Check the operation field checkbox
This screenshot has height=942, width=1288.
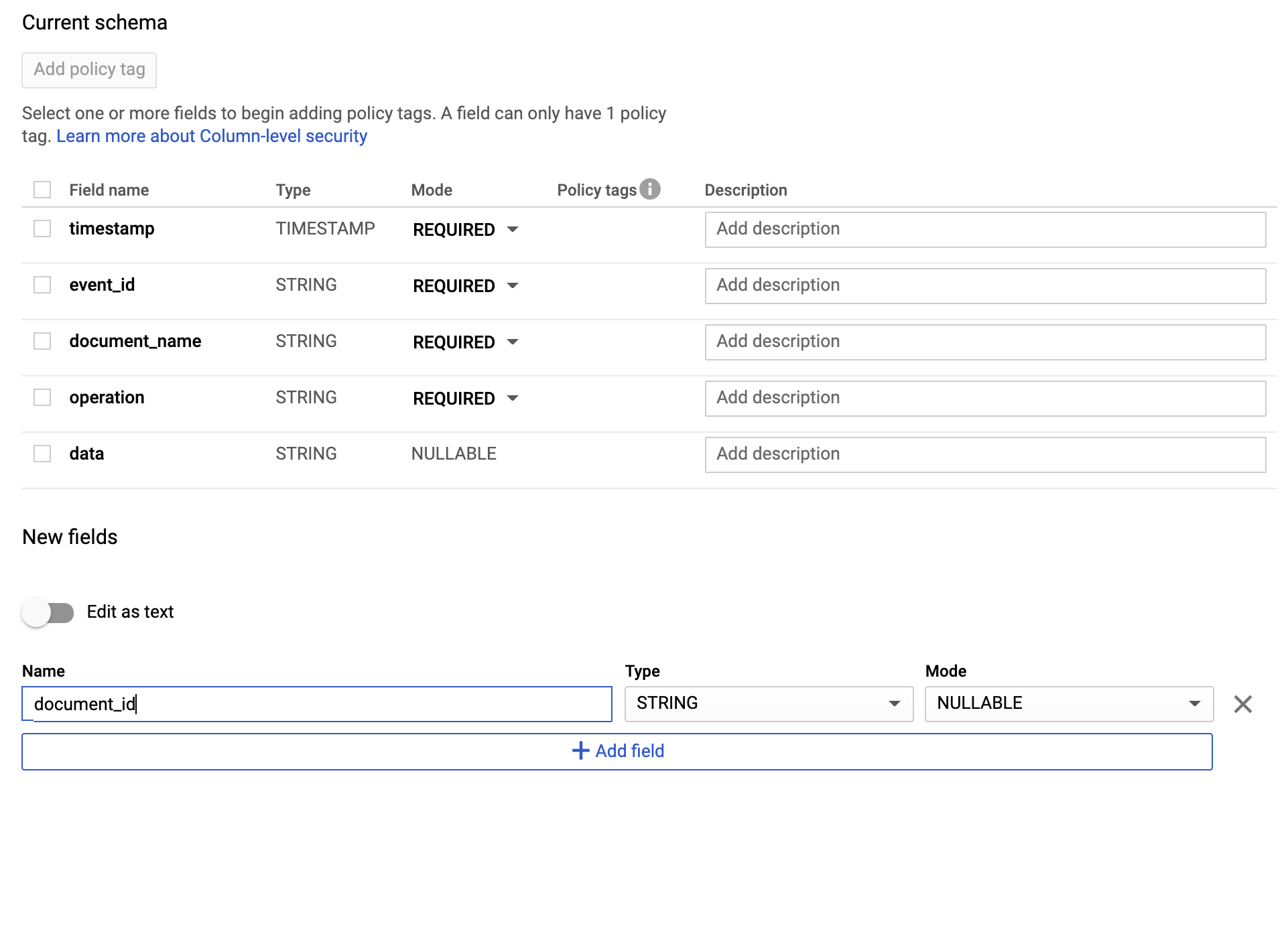pyautogui.click(x=42, y=397)
